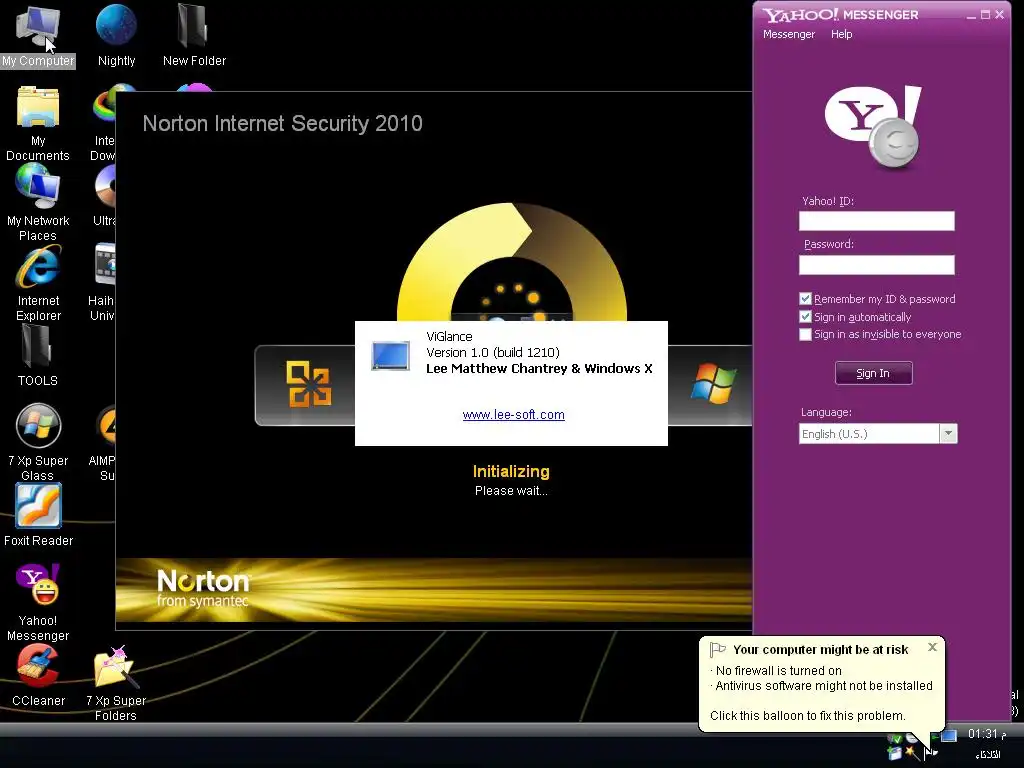Click the Yahoo! Messenger logo avatar
Viewport: 1024px width, 768px height.
(x=874, y=128)
